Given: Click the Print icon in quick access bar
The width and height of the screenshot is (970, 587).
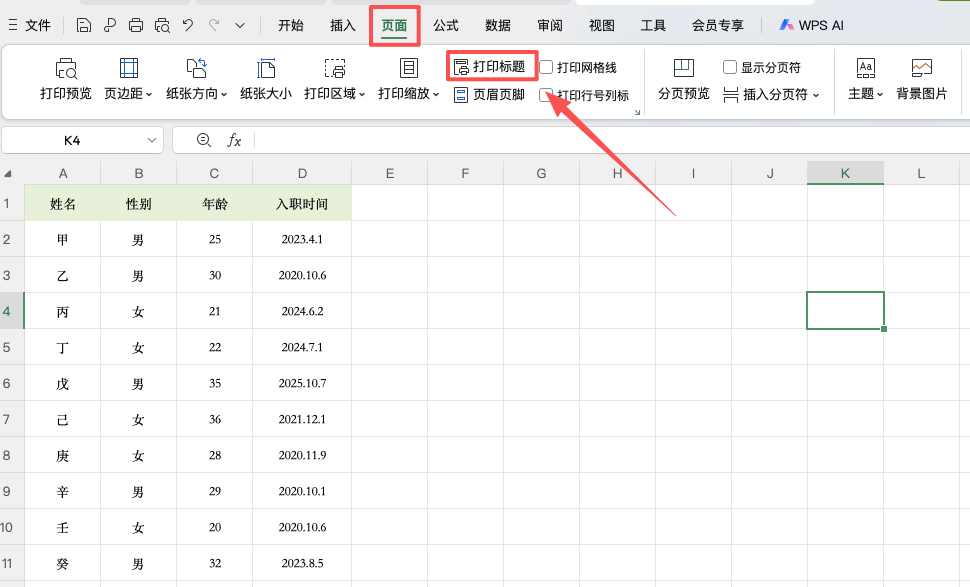Looking at the screenshot, I should pos(136,24).
